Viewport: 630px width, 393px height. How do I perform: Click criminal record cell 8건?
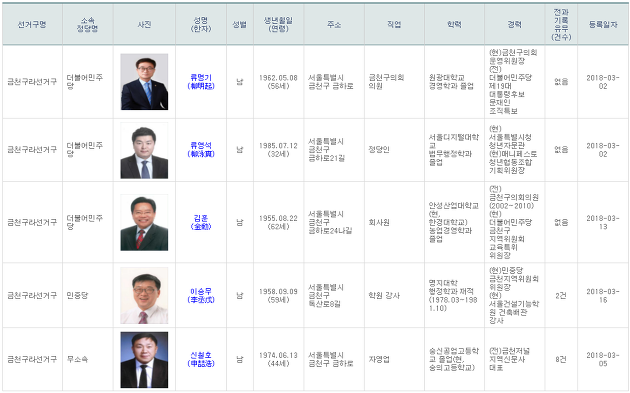click(561, 359)
